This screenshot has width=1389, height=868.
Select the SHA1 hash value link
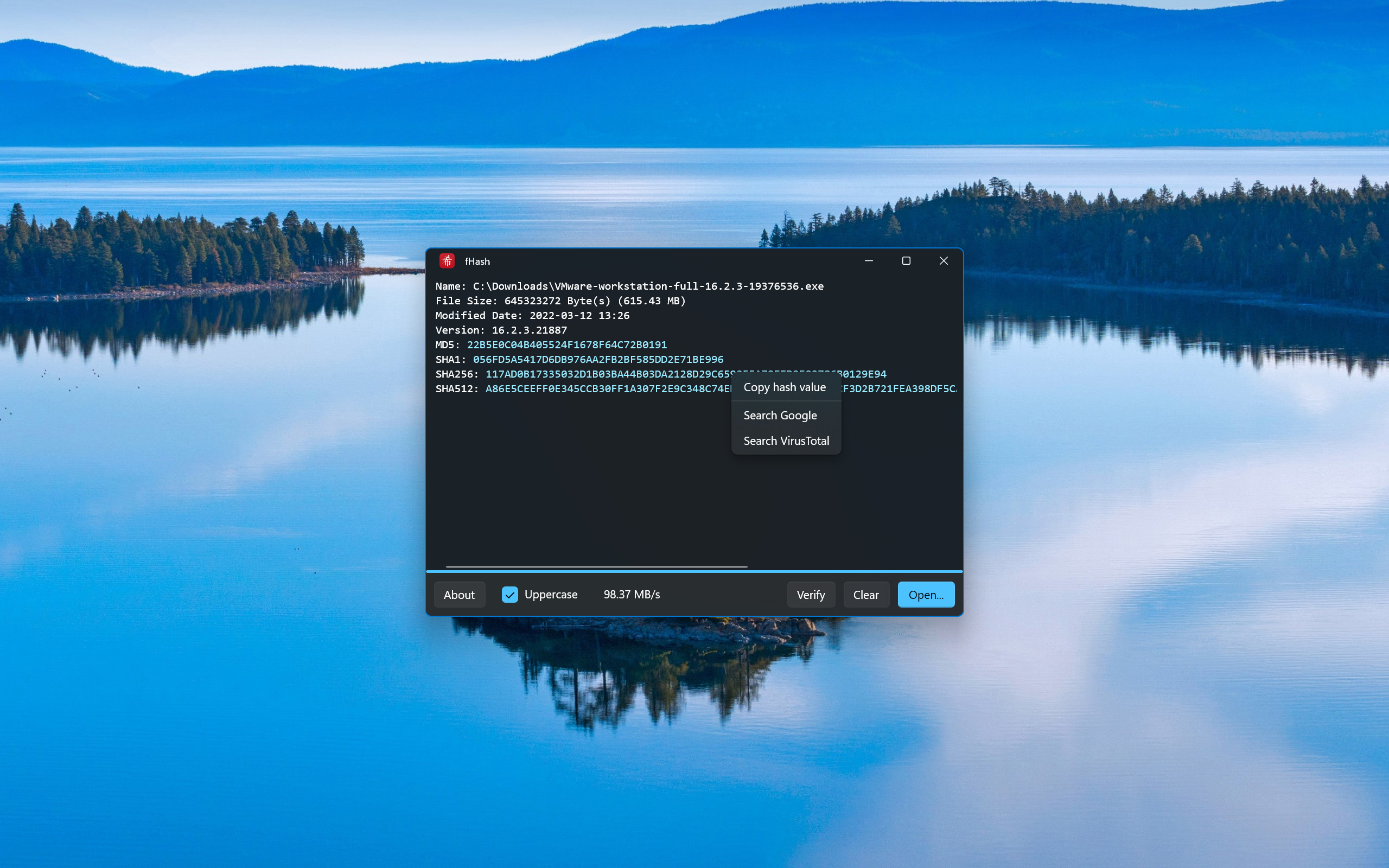(597, 359)
